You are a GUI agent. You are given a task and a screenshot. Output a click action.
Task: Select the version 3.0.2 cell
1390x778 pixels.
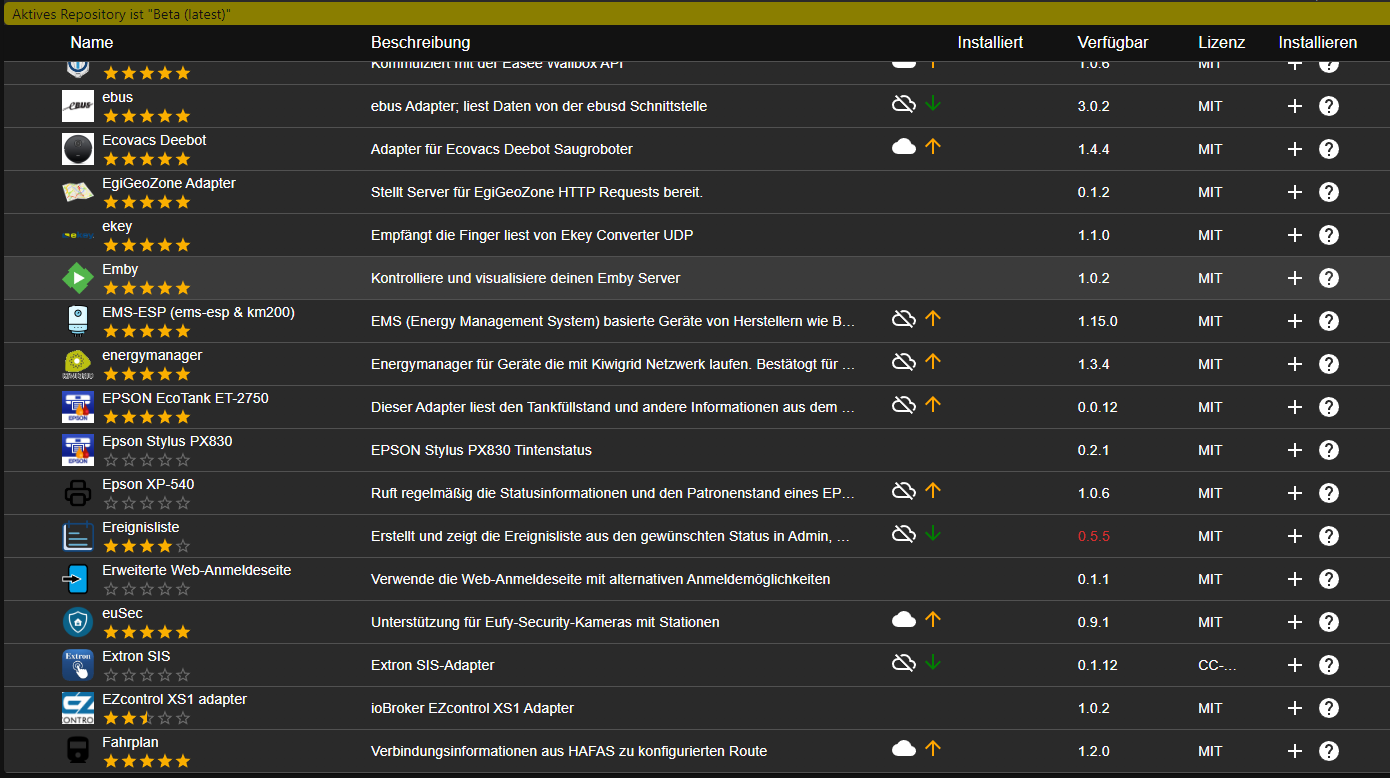[x=1094, y=106]
